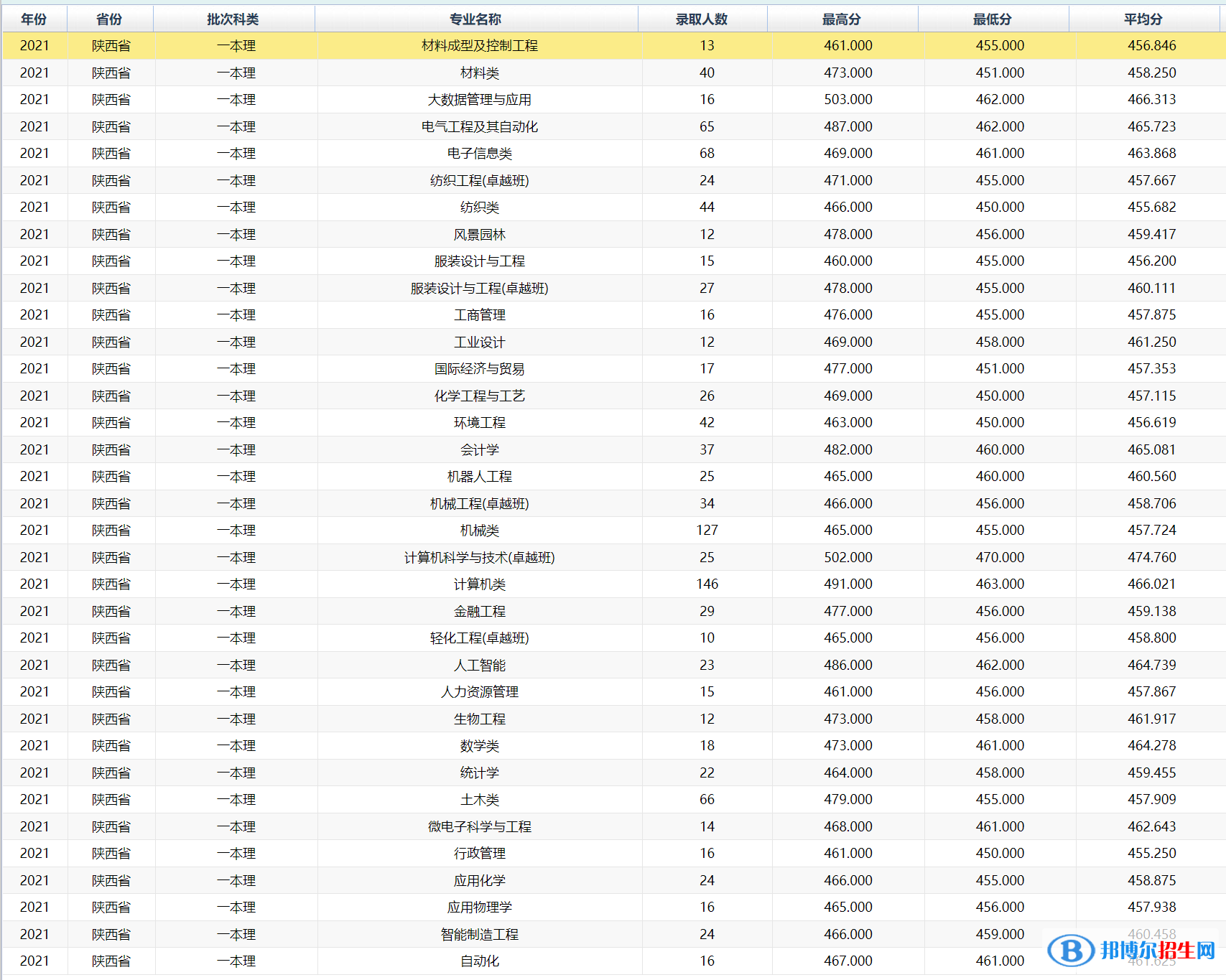Select the enrollment count 68 cell
1226x980 pixels.
(707, 154)
